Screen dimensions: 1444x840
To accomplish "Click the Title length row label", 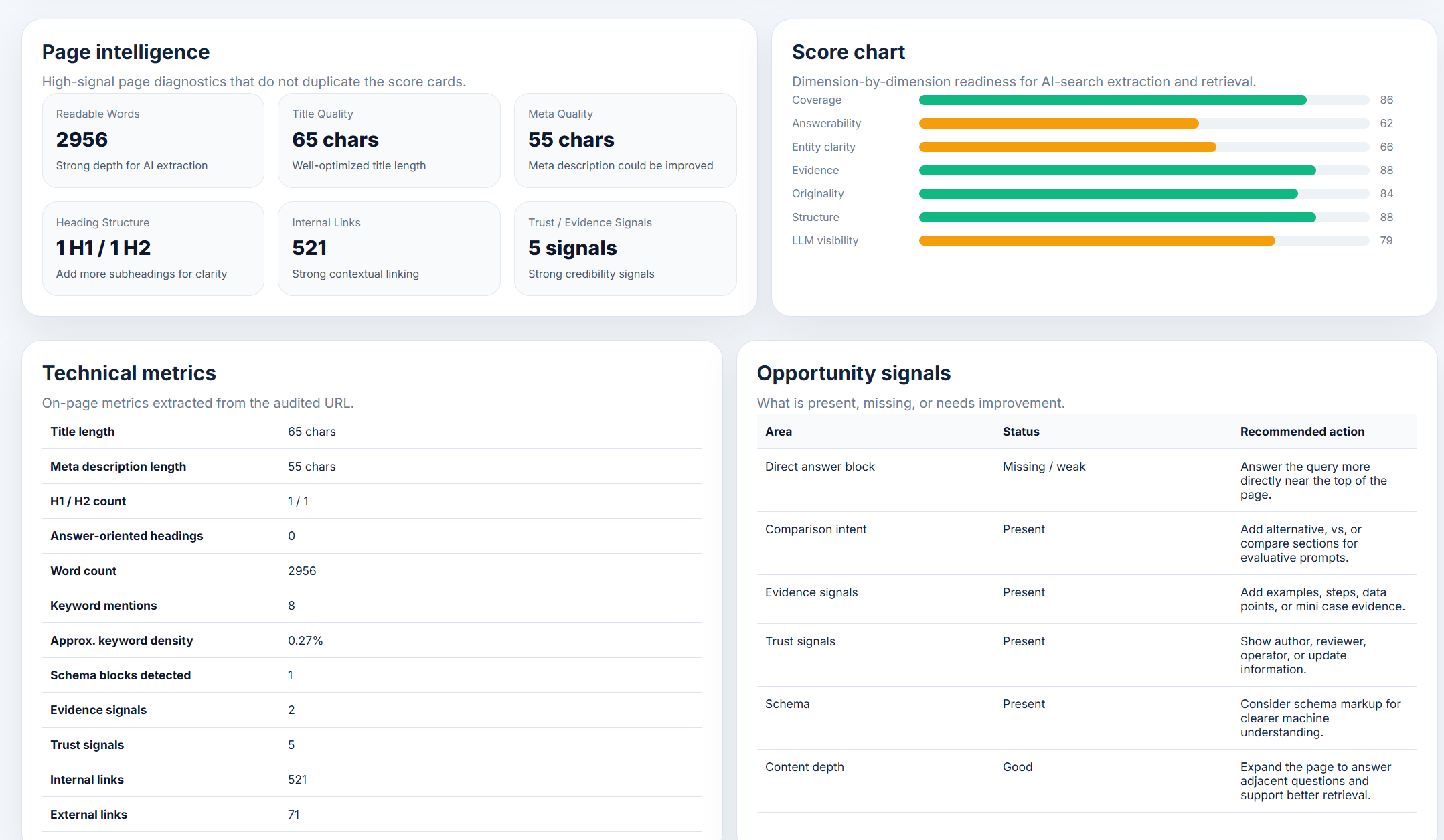I will [x=82, y=432].
